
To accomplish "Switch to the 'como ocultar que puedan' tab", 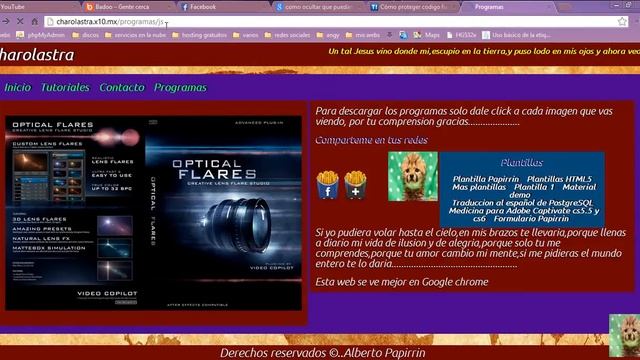I will (x=317, y=7).
